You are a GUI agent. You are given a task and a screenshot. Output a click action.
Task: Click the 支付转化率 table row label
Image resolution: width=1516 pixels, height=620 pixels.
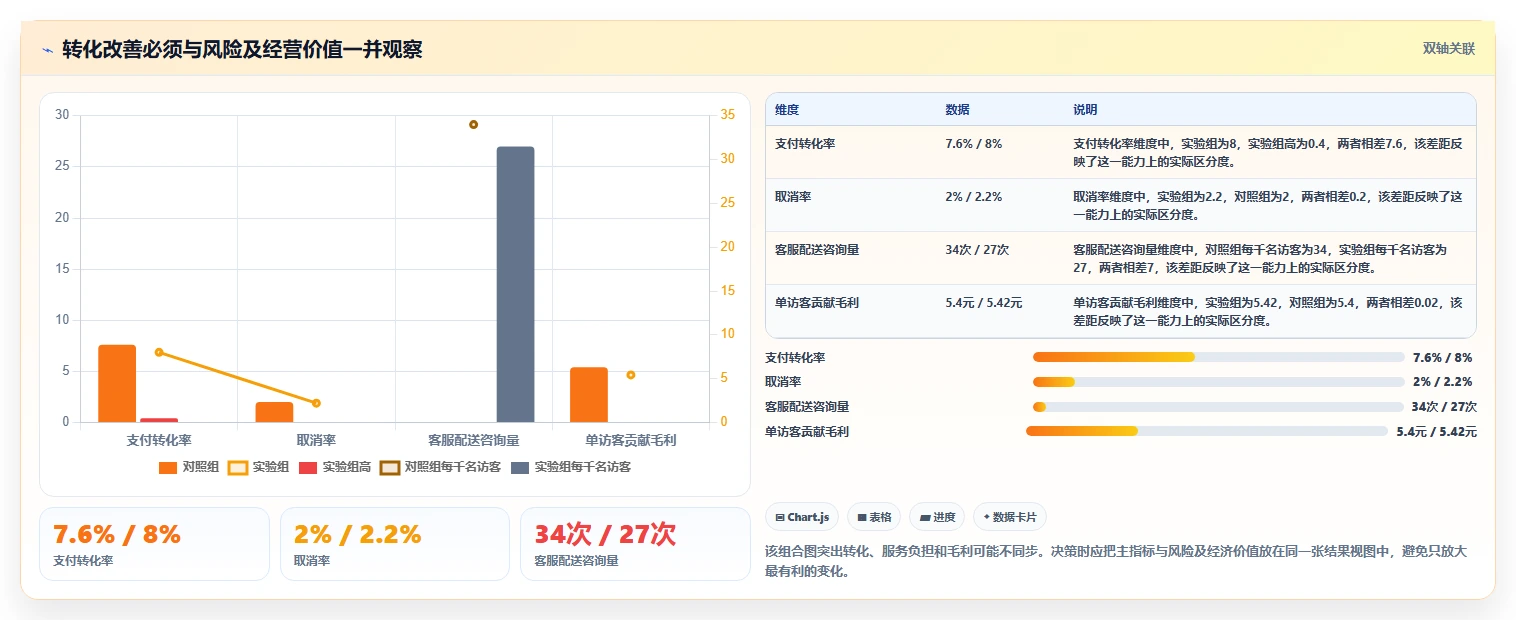(x=805, y=143)
